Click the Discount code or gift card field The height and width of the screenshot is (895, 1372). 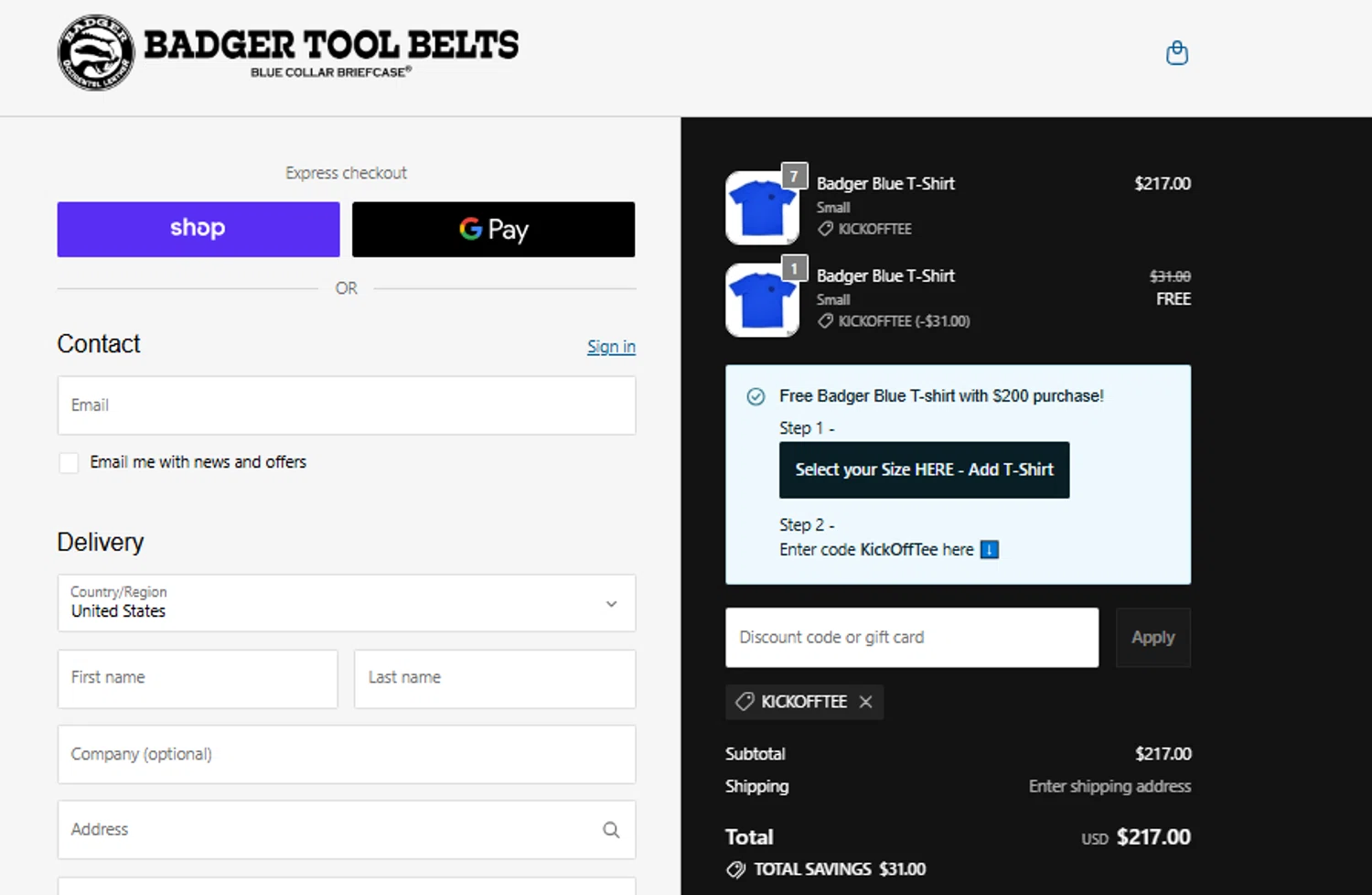(912, 638)
